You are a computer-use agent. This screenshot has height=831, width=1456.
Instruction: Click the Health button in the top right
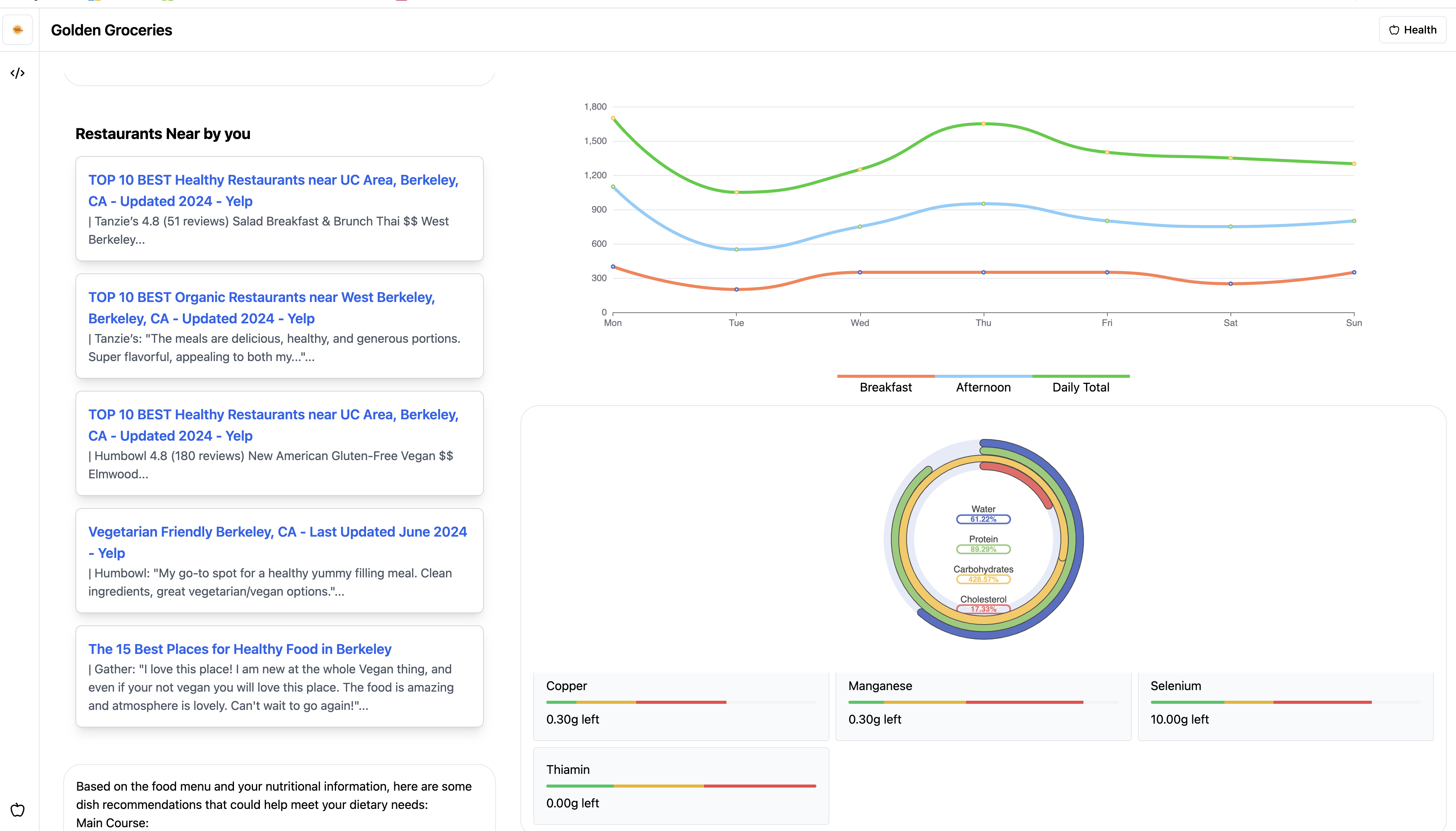pos(1413,30)
